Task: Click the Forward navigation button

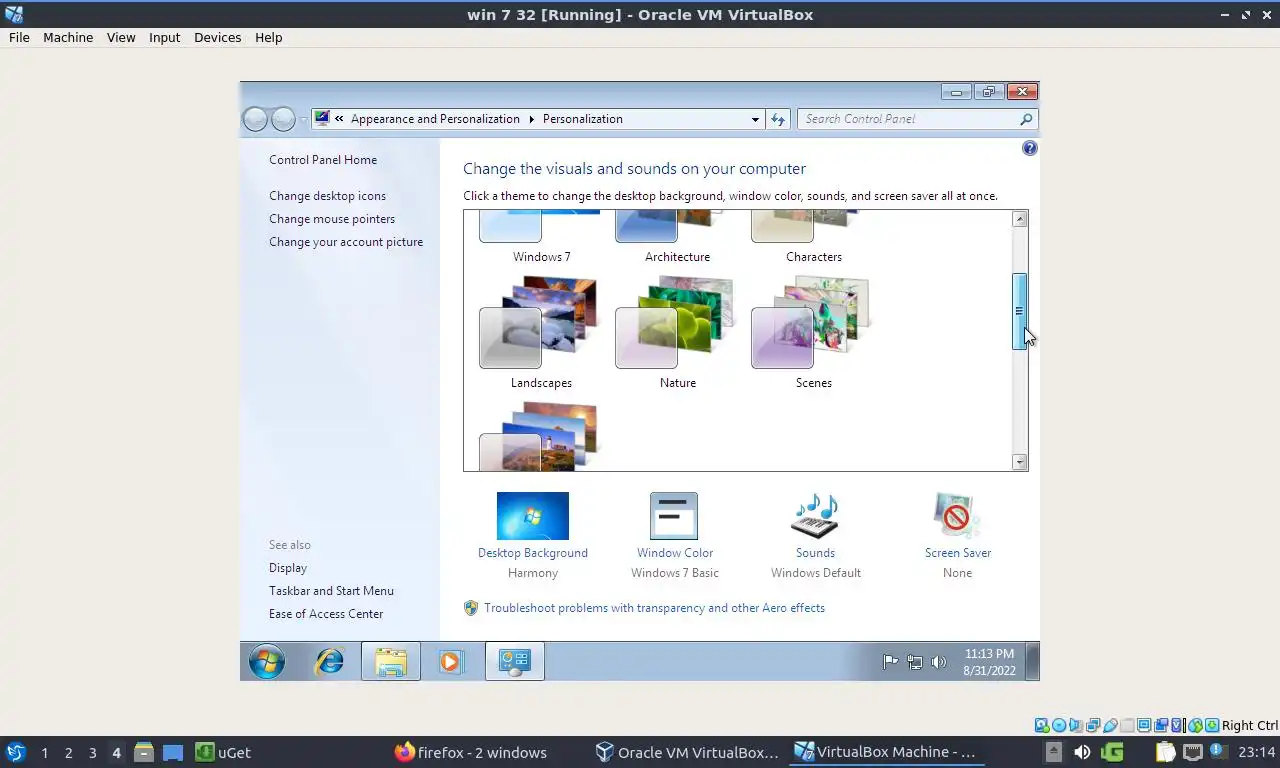Action: 284,119
